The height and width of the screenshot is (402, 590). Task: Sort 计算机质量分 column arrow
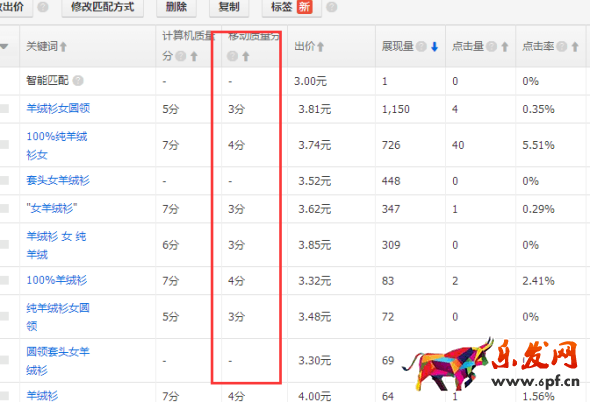coord(194,56)
